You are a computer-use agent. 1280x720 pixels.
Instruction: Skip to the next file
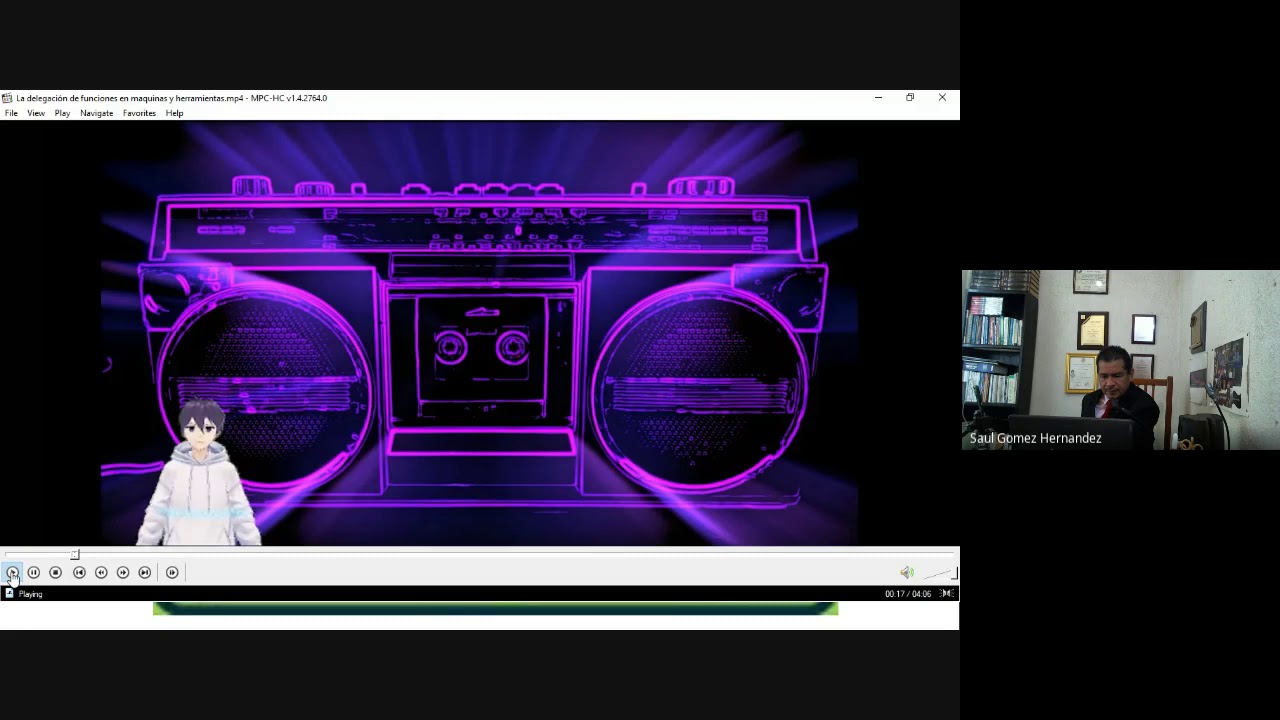click(145, 572)
